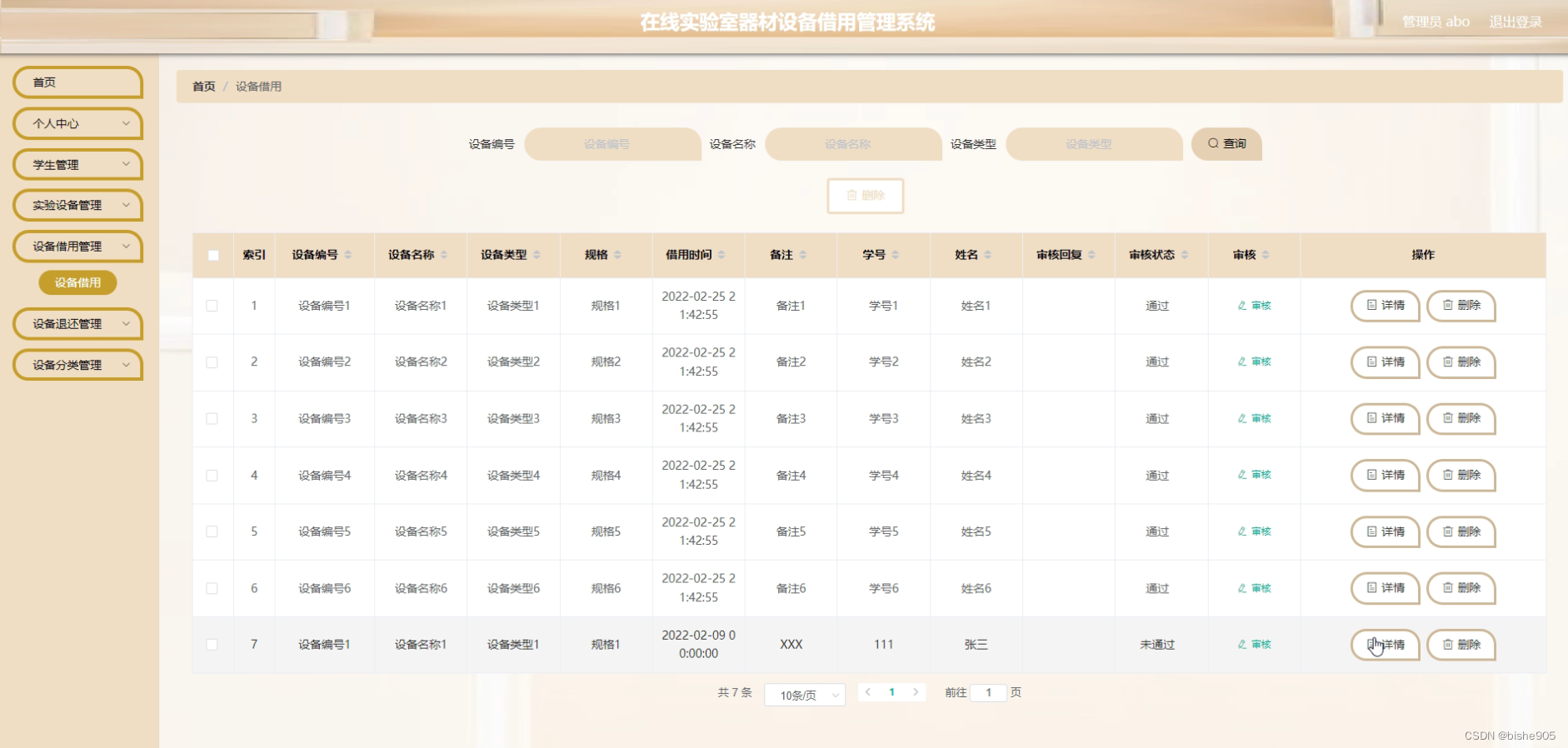Screen dimensions: 1568x748
Task: Expand 个人中心 sidebar menu
Action: [77, 123]
